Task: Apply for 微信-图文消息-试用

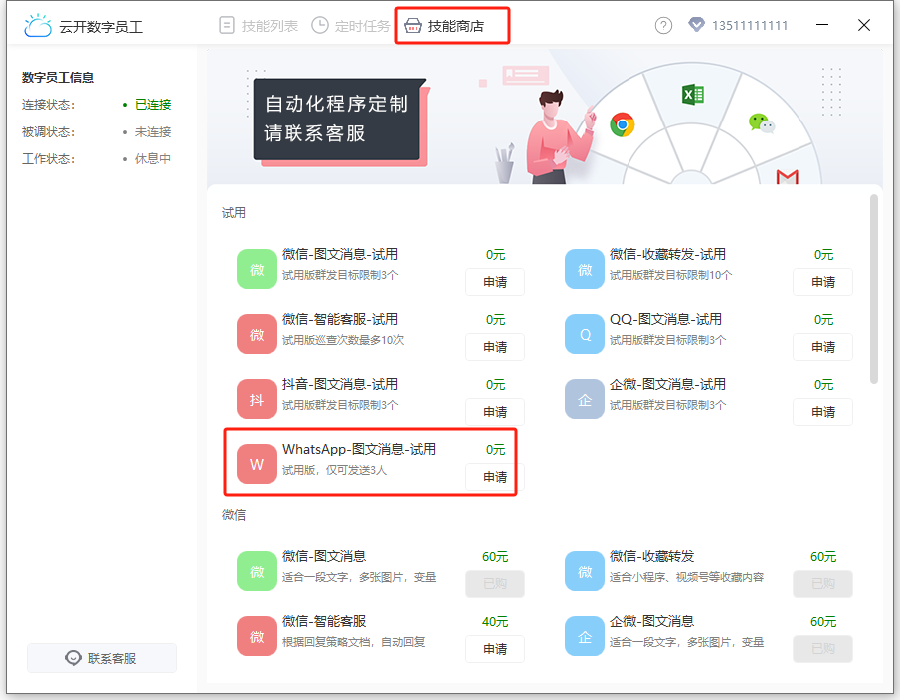Action: coord(495,282)
